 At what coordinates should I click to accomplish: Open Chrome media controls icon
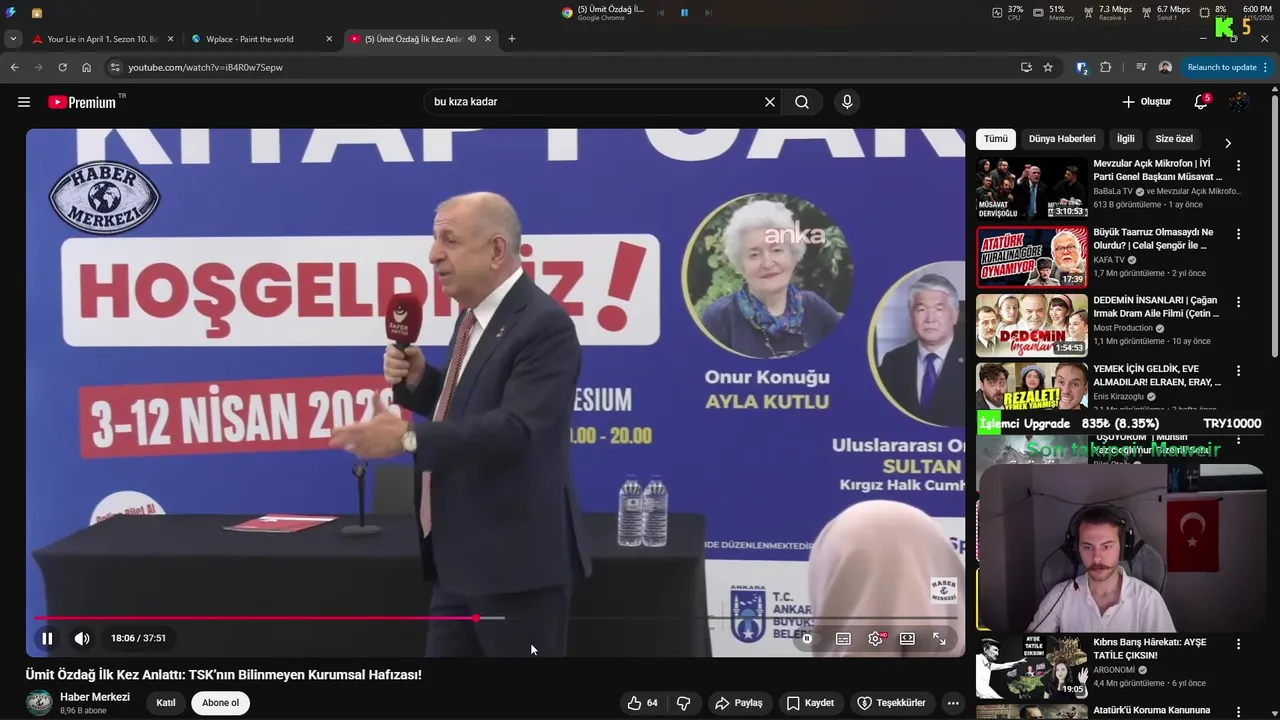click(1141, 67)
